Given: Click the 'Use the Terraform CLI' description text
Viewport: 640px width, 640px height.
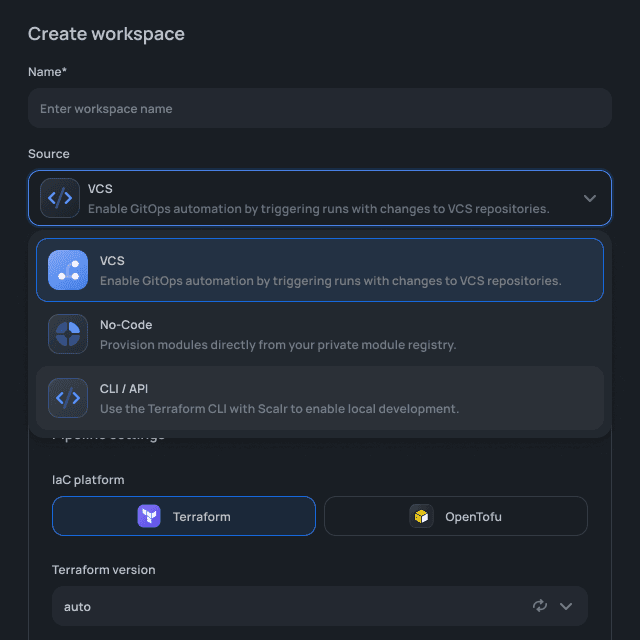Looking at the screenshot, I should click(x=279, y=409).
